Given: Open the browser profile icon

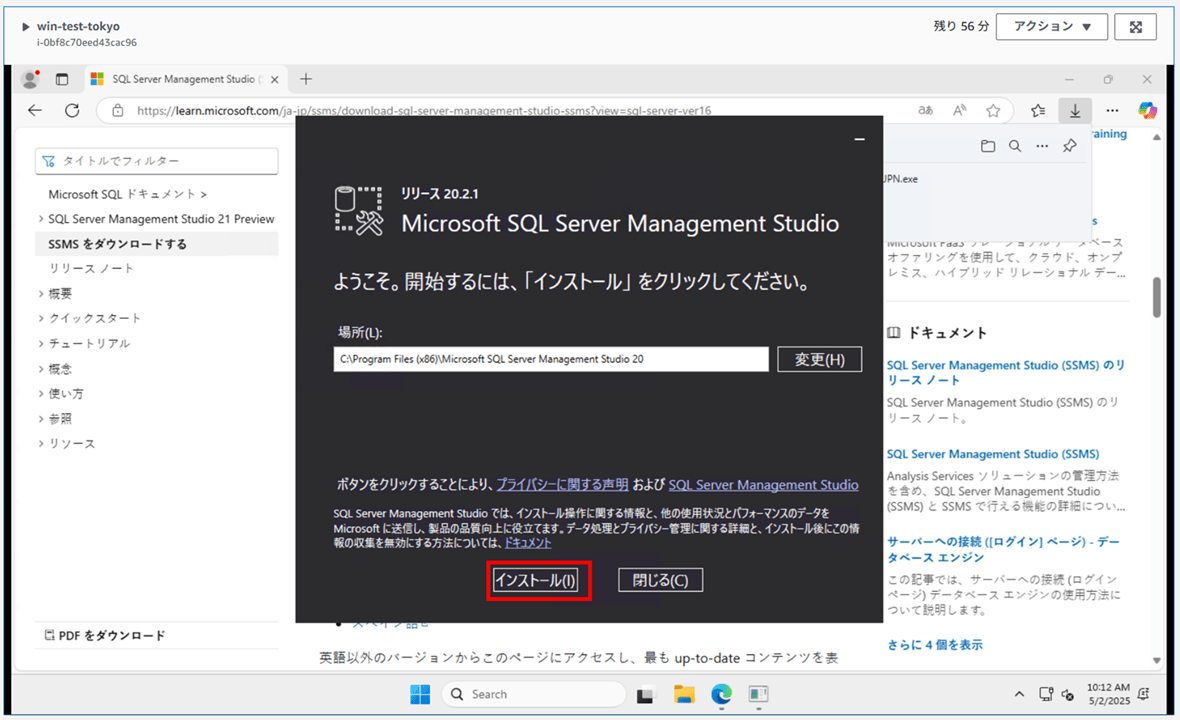Looking at the screenshot, I should tap(31, 79).
